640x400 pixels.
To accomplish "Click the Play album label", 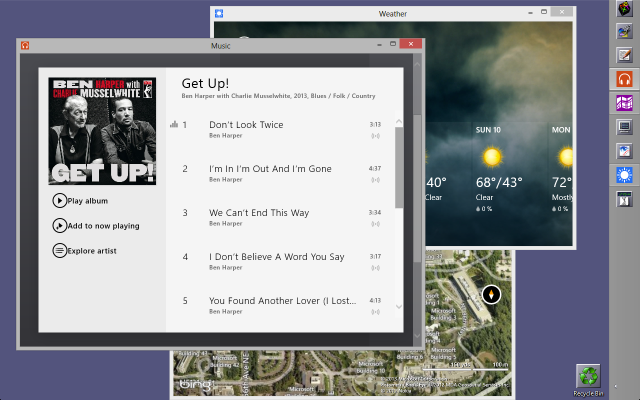I will pyautogui.click(x=88, y=201).
